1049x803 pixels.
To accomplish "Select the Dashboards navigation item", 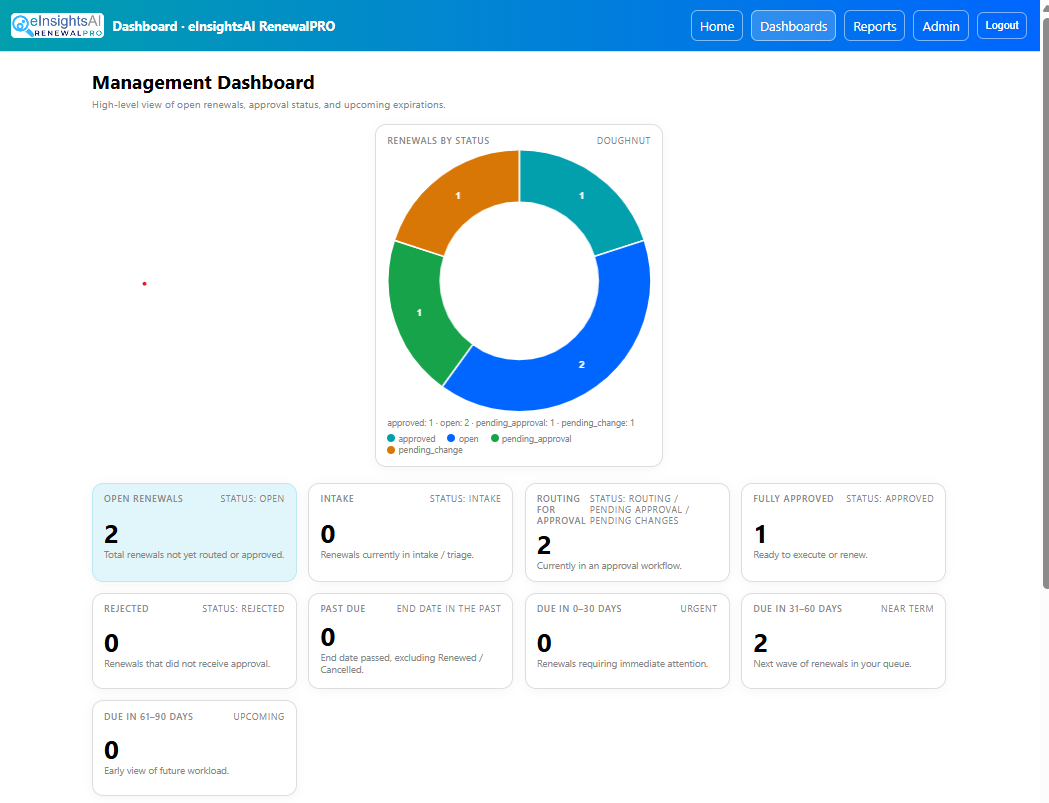I will click(x=793, y=25).
